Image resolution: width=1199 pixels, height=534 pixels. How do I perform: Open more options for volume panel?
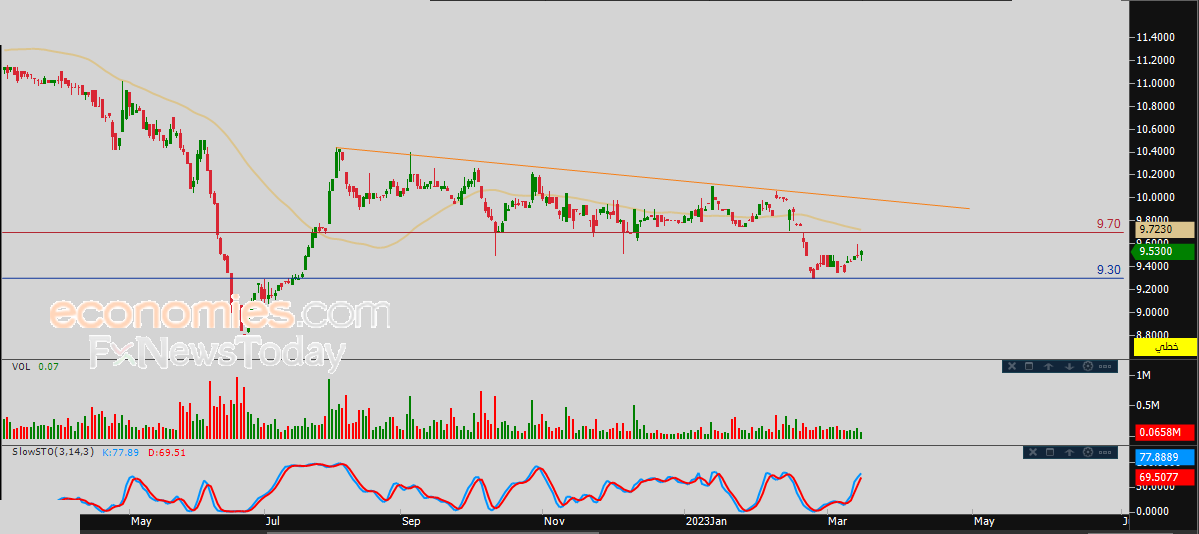point(1105,367)
